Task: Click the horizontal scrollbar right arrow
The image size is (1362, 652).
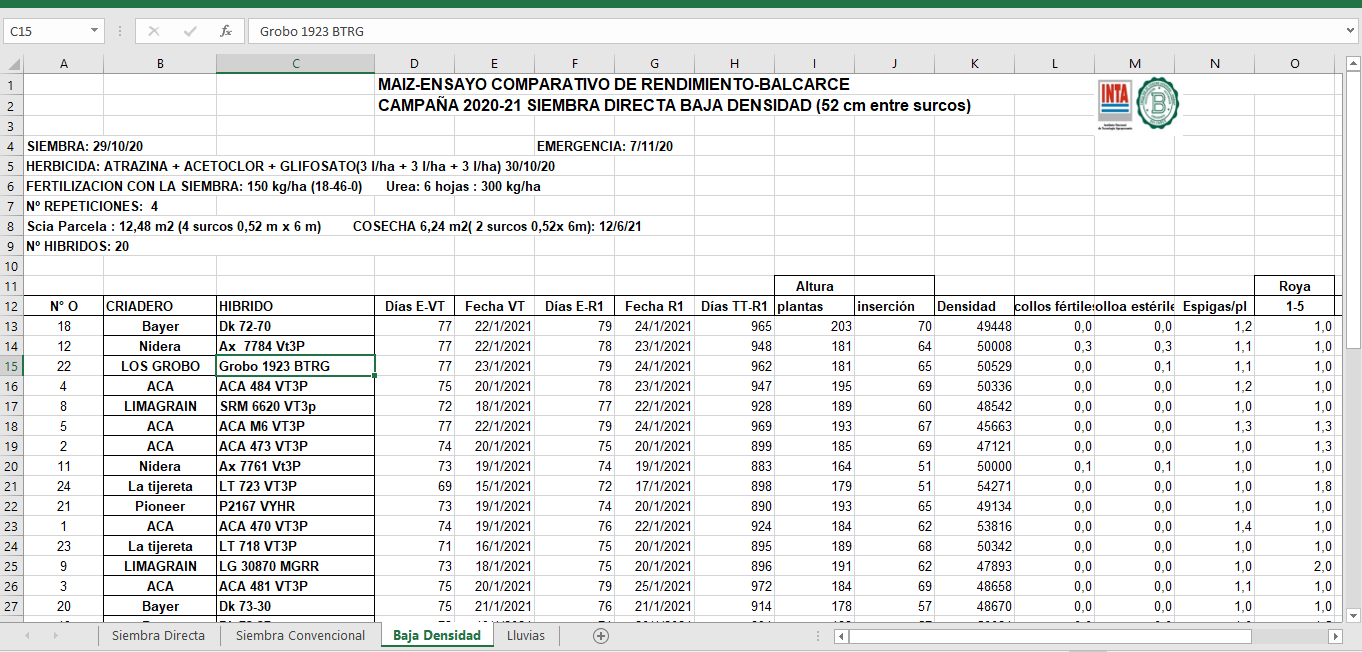Action: [1334, 636]
